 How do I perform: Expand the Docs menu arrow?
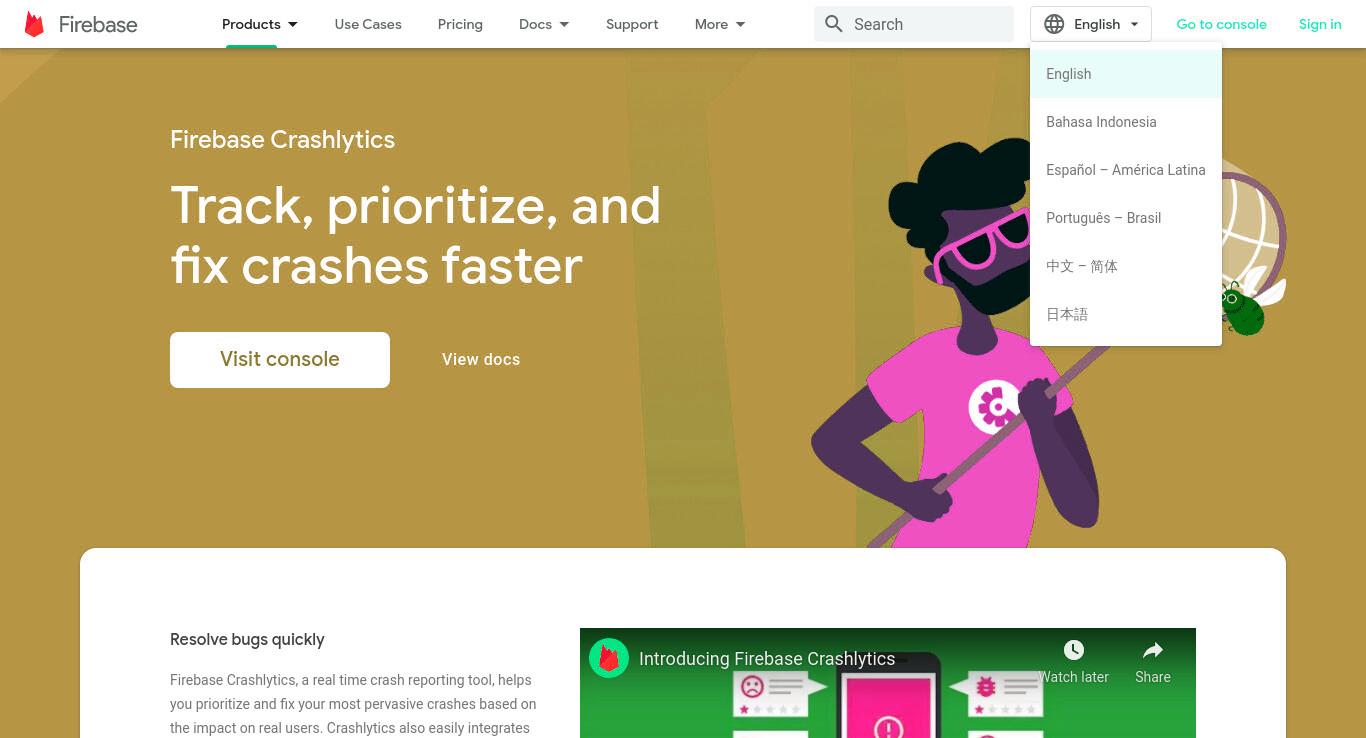click(x=564, y=24)
